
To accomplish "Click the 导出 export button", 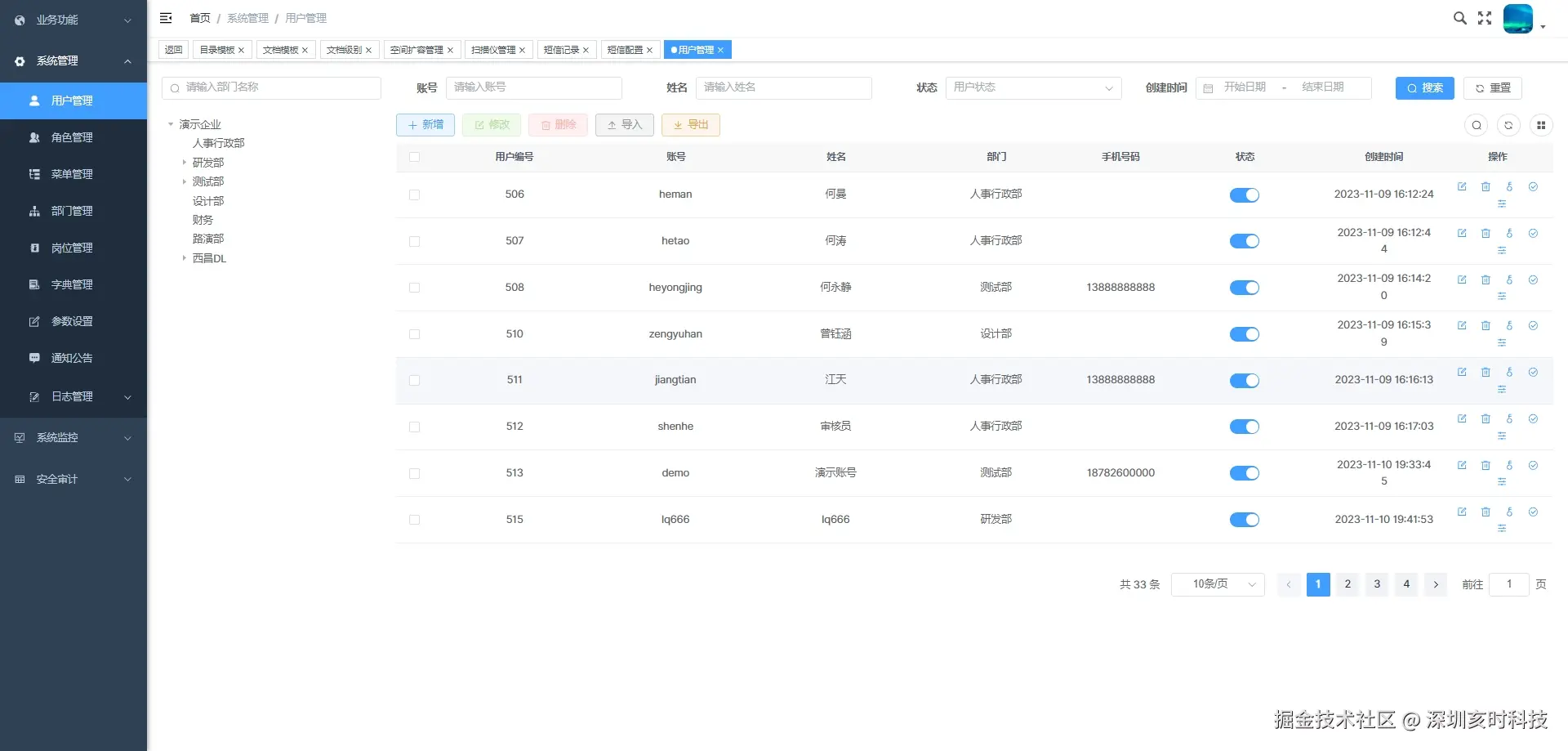I will tap(691, 125).
